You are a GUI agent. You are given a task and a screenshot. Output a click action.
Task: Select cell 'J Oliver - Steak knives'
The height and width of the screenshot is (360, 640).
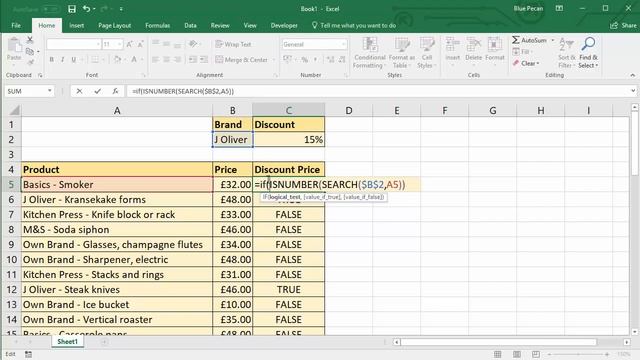[117, 289]
